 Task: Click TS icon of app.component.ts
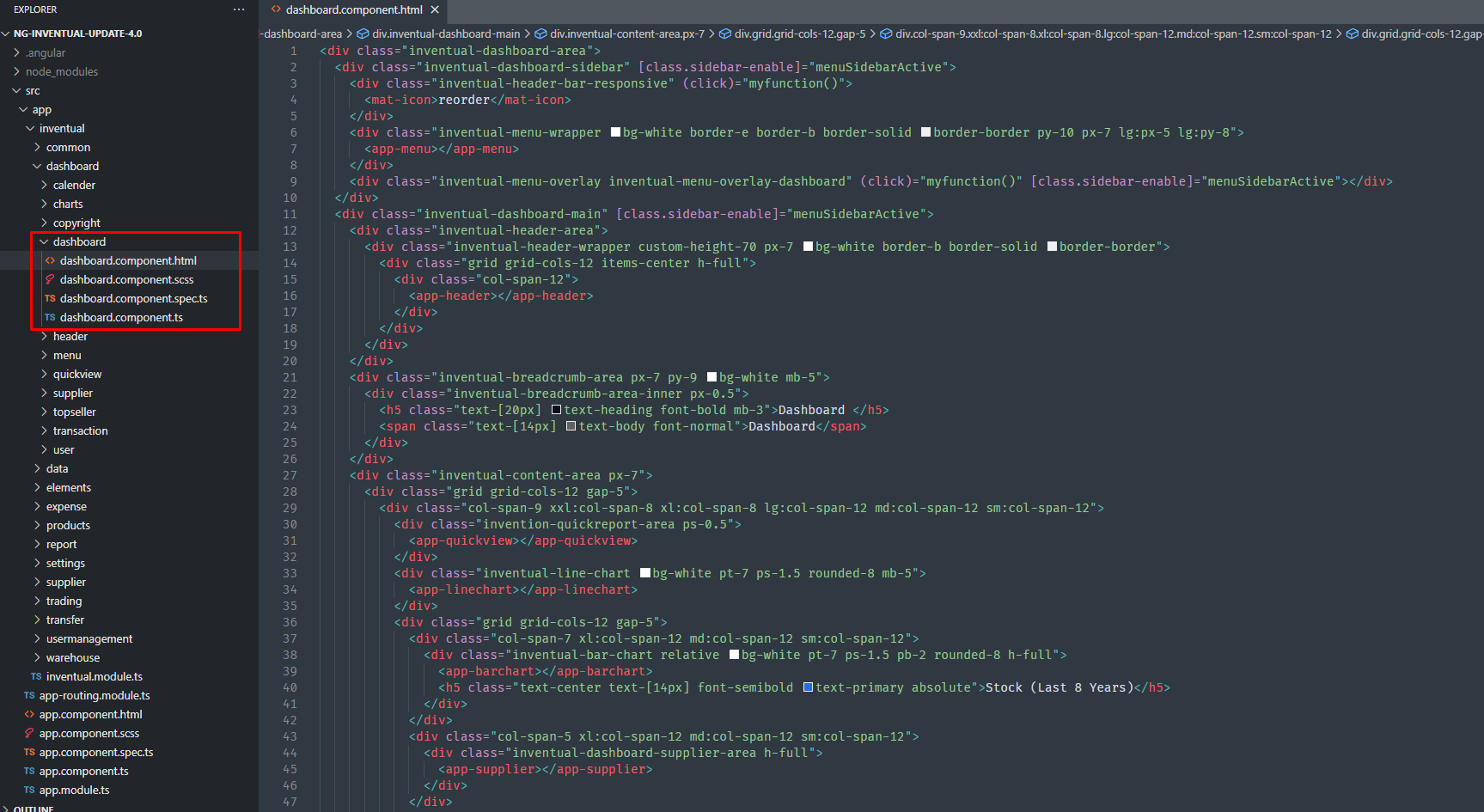pyautogui.click(x=29, y=771)
